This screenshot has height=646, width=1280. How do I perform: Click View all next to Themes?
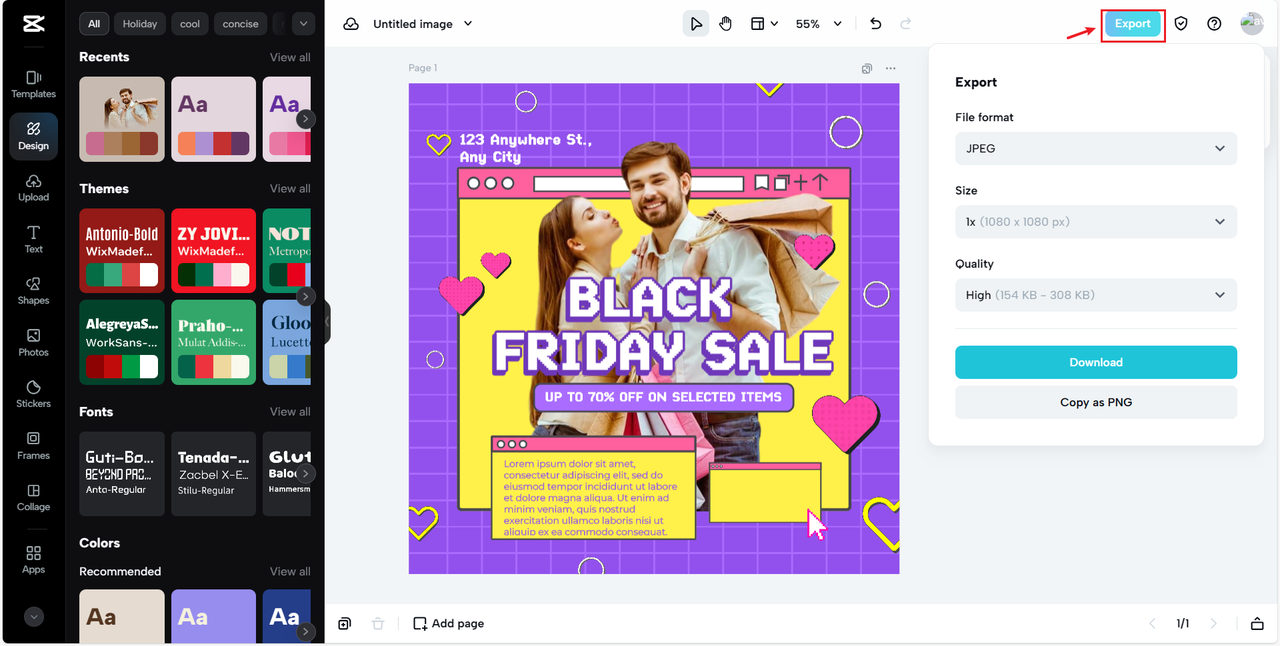(290, 188)
